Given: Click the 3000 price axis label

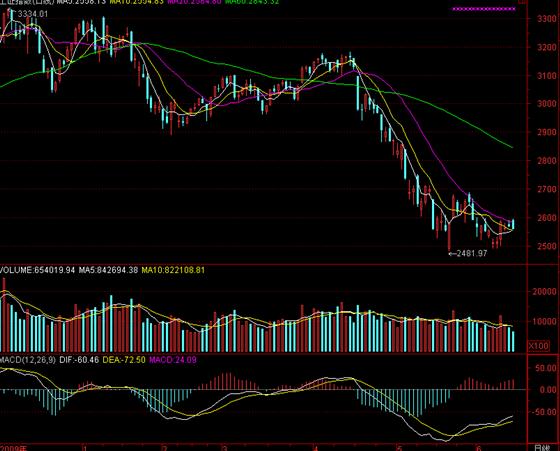Looking at the screenshot, I should 547,104.
